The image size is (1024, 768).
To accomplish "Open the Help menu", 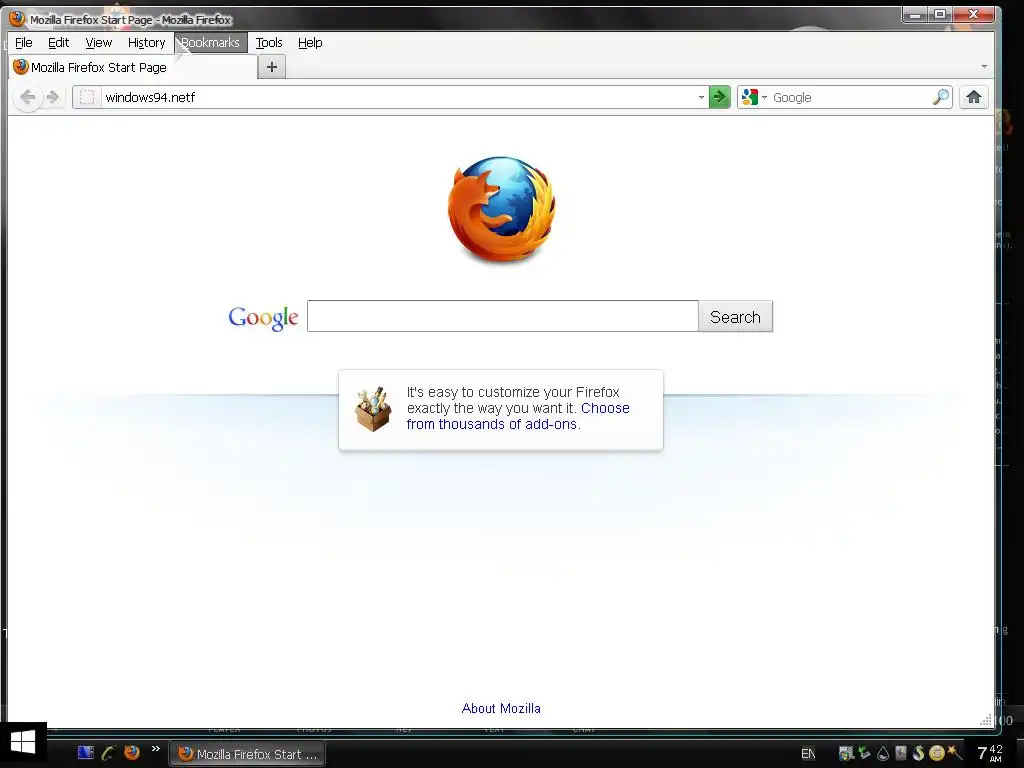I will pos(310,42).
